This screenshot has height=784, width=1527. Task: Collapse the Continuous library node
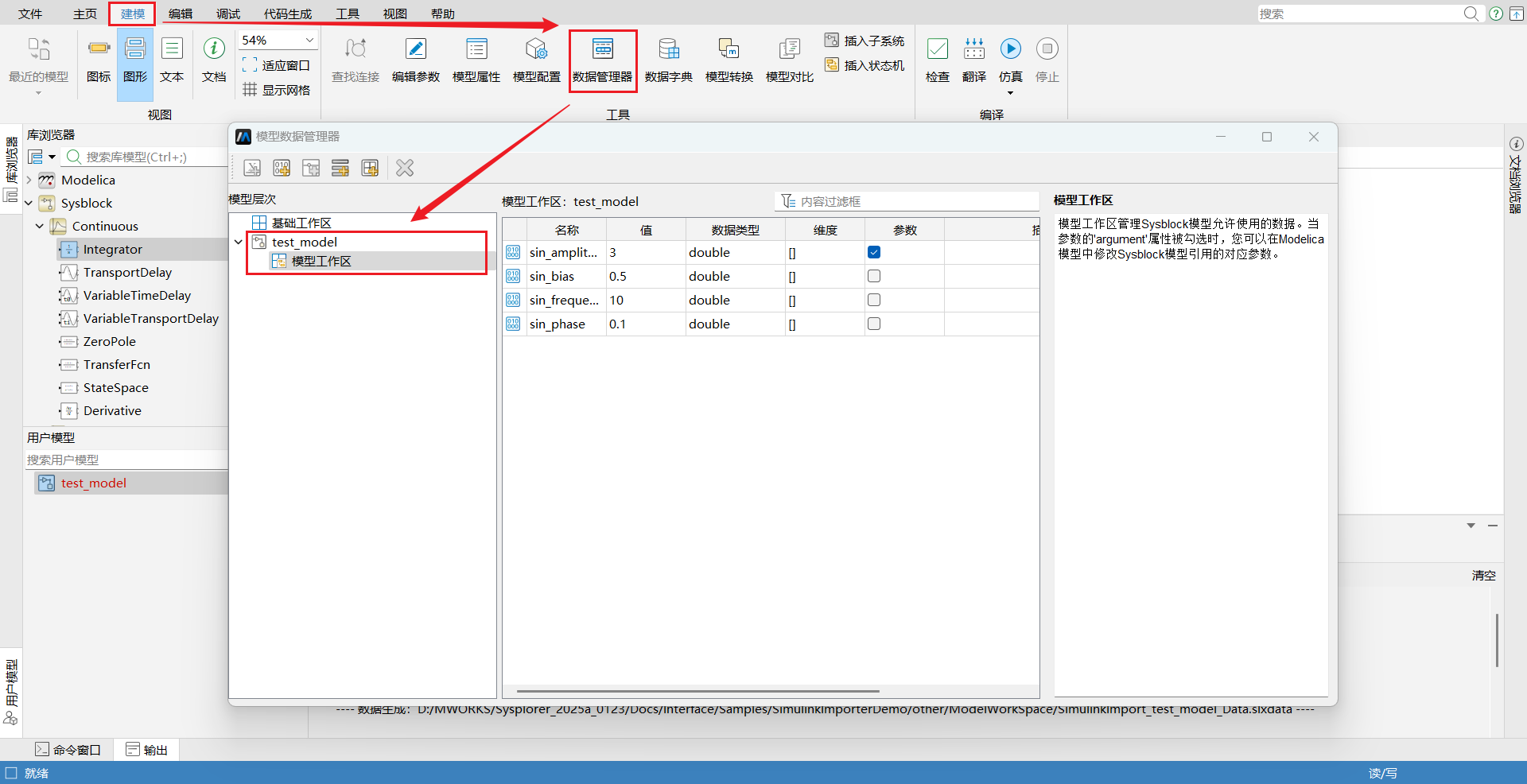tap(39, 226)
